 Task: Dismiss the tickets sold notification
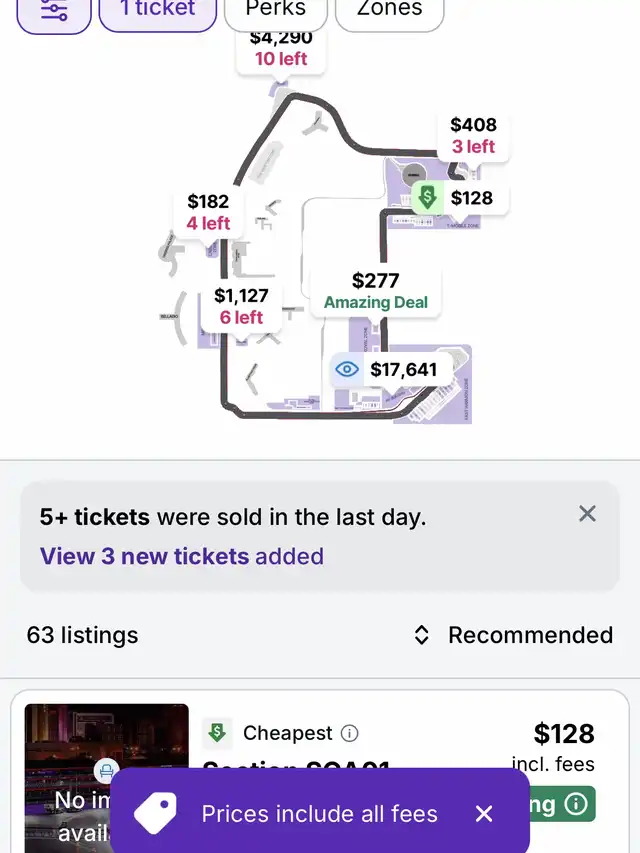(x=587, y=514)
